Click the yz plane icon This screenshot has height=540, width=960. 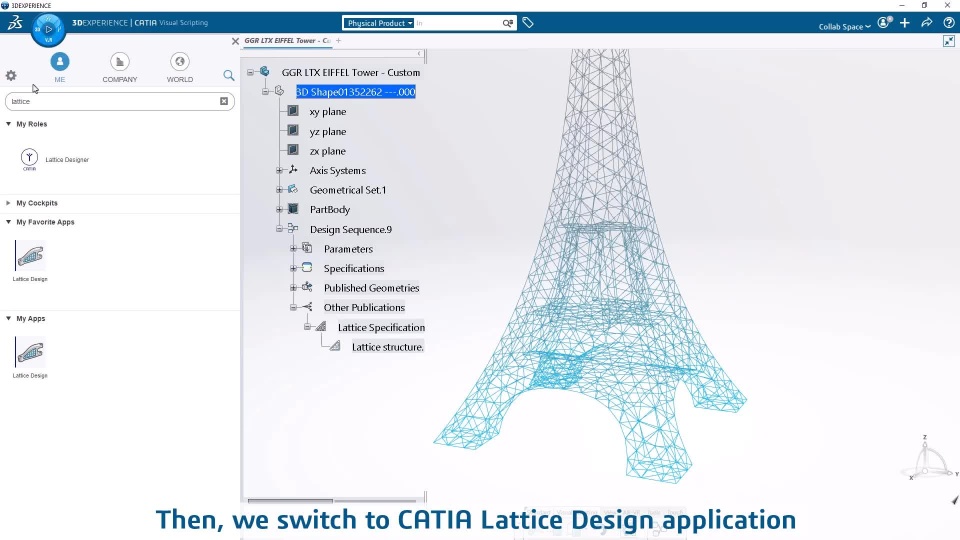click(x=293, y=131)
